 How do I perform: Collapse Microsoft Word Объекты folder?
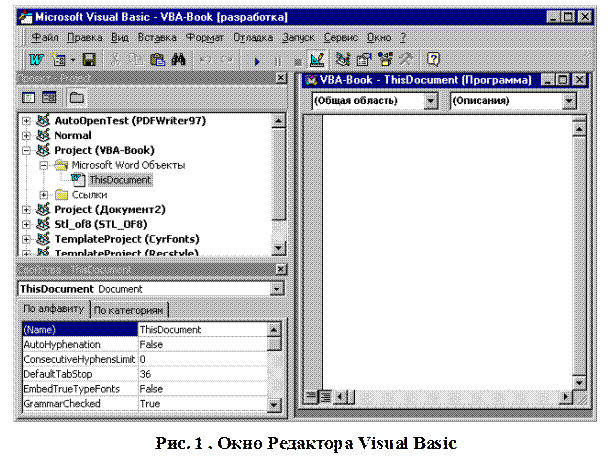[44, 165]
